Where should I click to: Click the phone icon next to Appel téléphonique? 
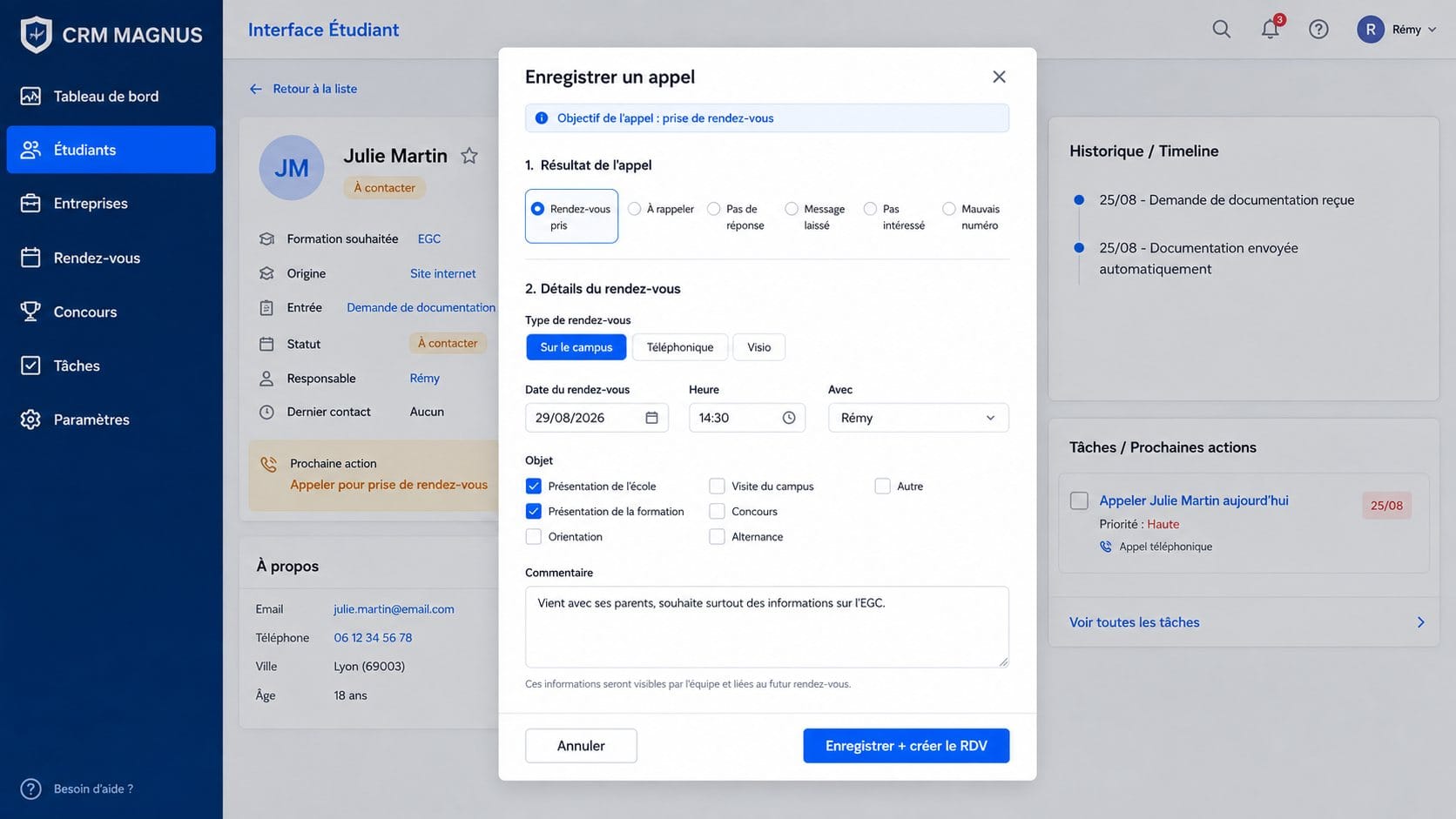tap(1106, 547)
